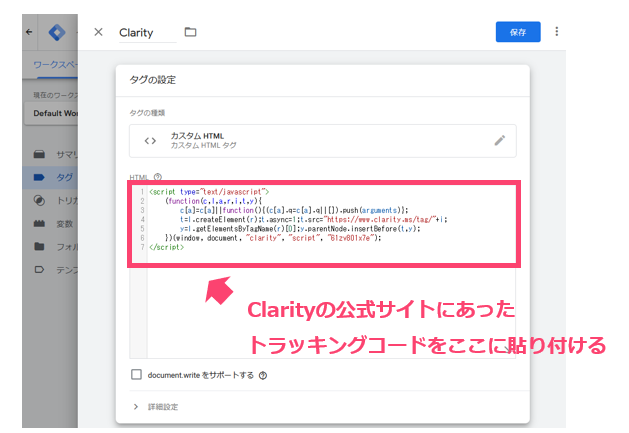
Task: Open the HTML field help question icon
Action: tap(158, 177)
